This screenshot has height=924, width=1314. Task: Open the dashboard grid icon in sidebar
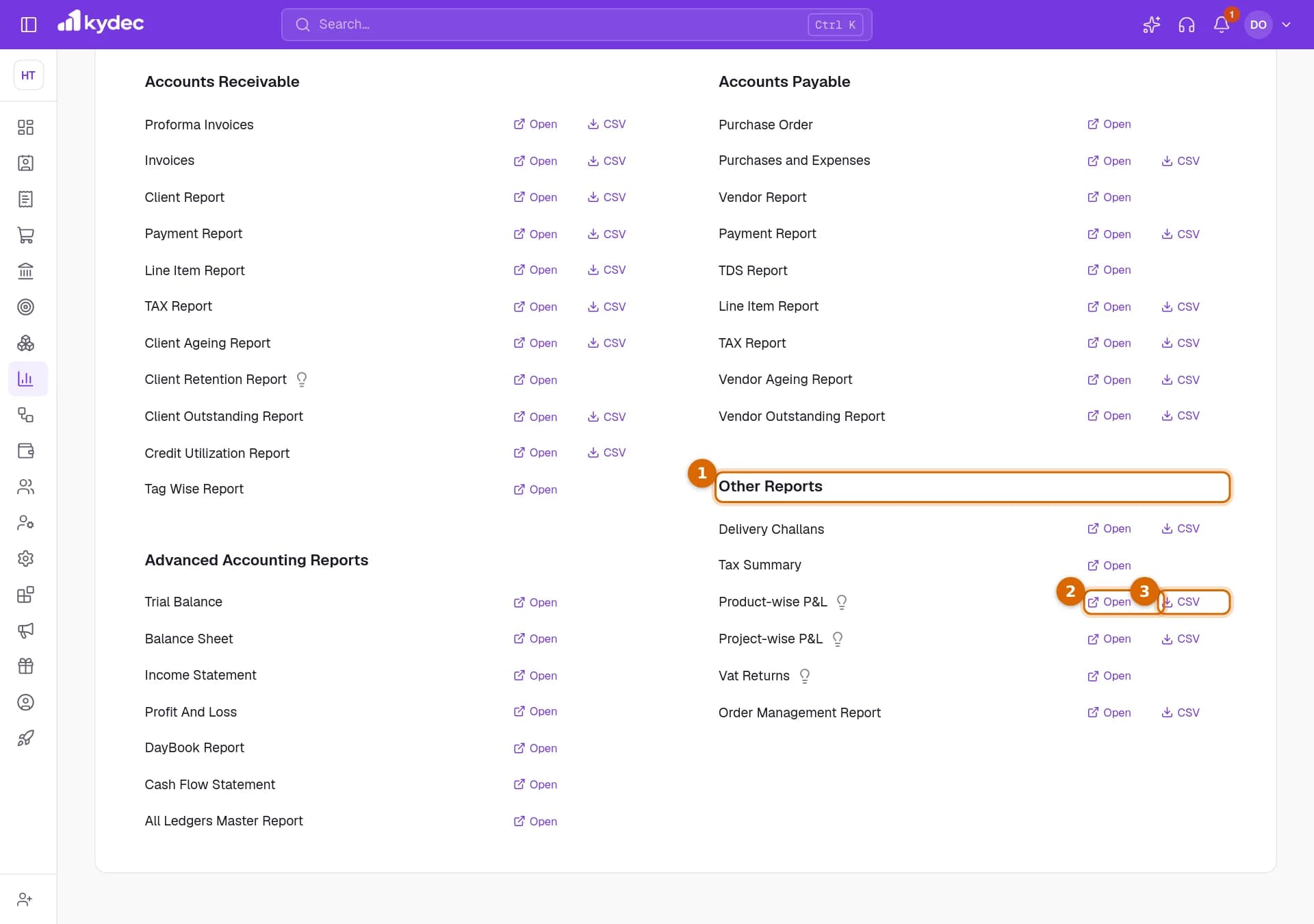pyautogui.click(x=25, y=127)
